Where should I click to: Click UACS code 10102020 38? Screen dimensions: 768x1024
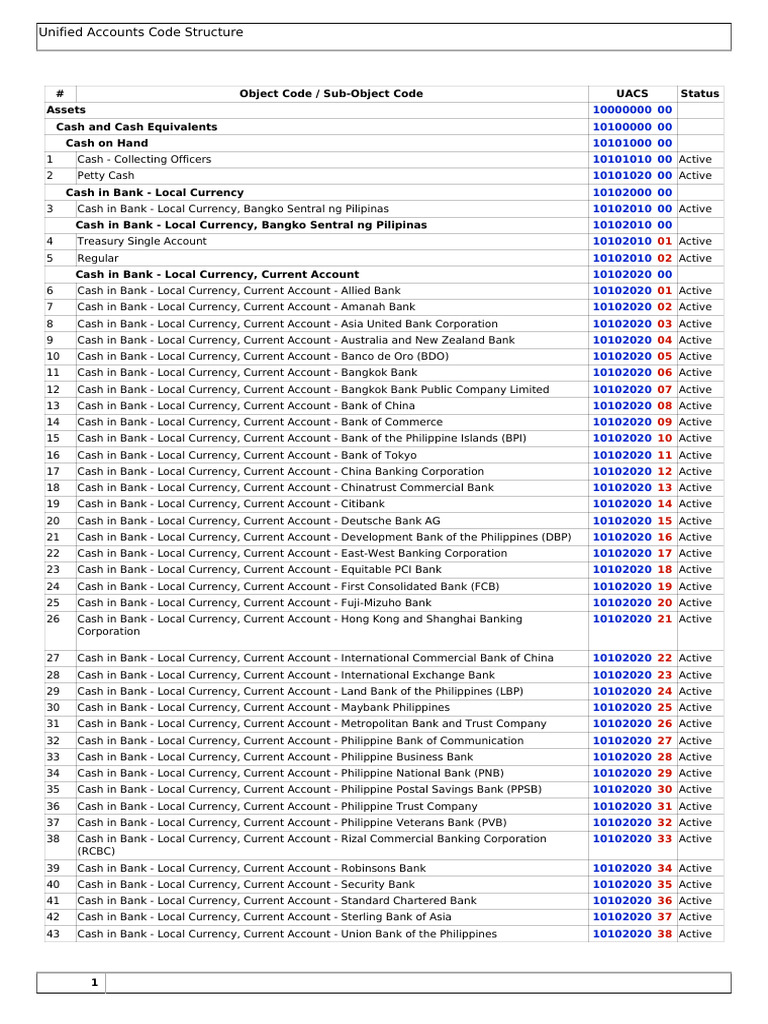click(x=632, y=934)
